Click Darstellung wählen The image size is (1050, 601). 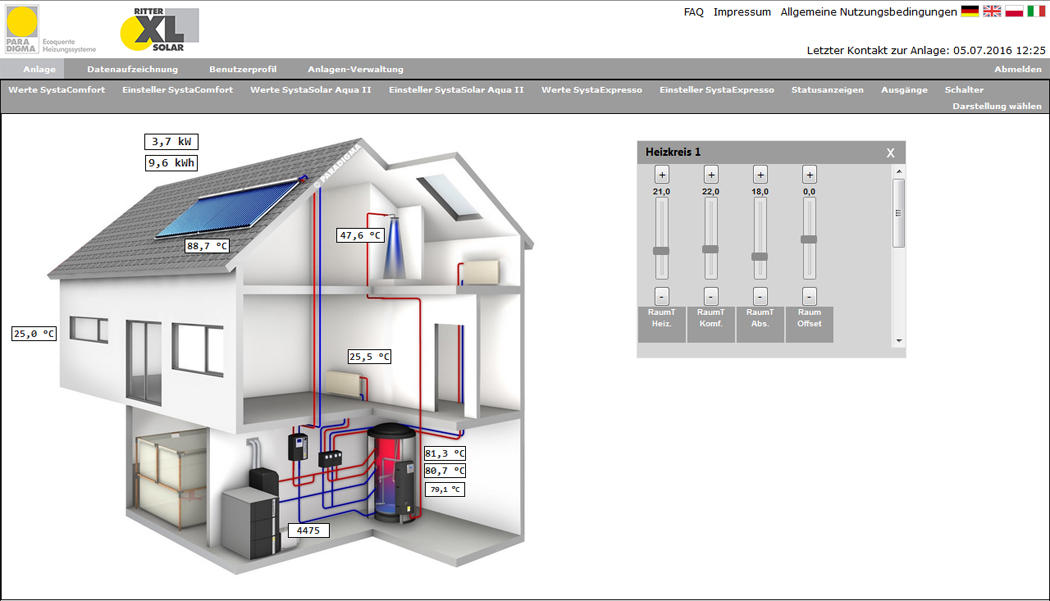pos(996,106)
